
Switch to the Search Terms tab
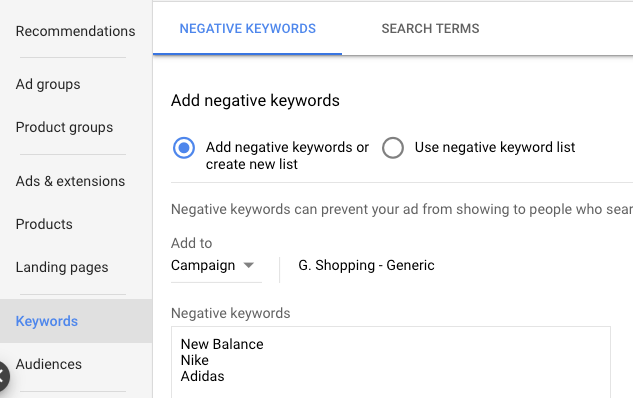pyautogui.click(x=430, y=29)
